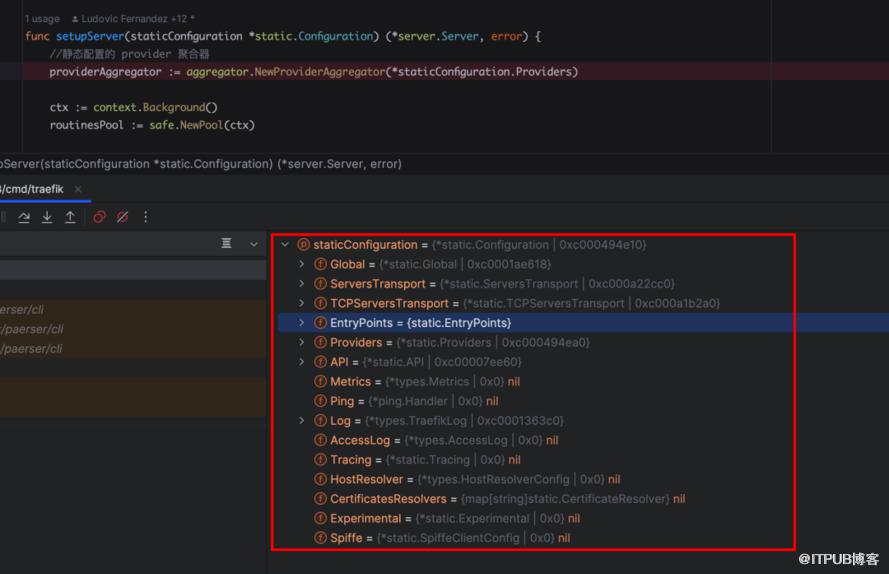This screenshot has width=889, height=574.
Task: Close the cmd/traefik debug tab
Action: (x=78, y=189)
